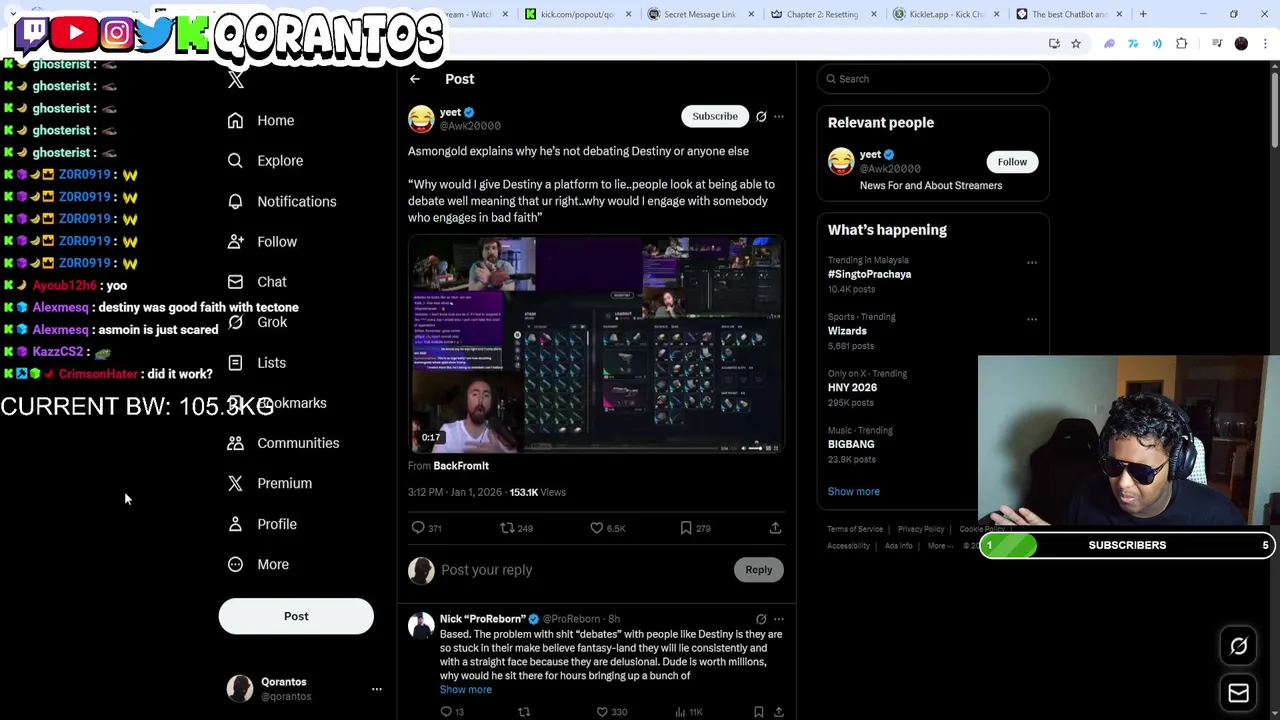Click Terms of Service footer link
This screenshot has width=1280, height=720.
[x=855, y=529]
